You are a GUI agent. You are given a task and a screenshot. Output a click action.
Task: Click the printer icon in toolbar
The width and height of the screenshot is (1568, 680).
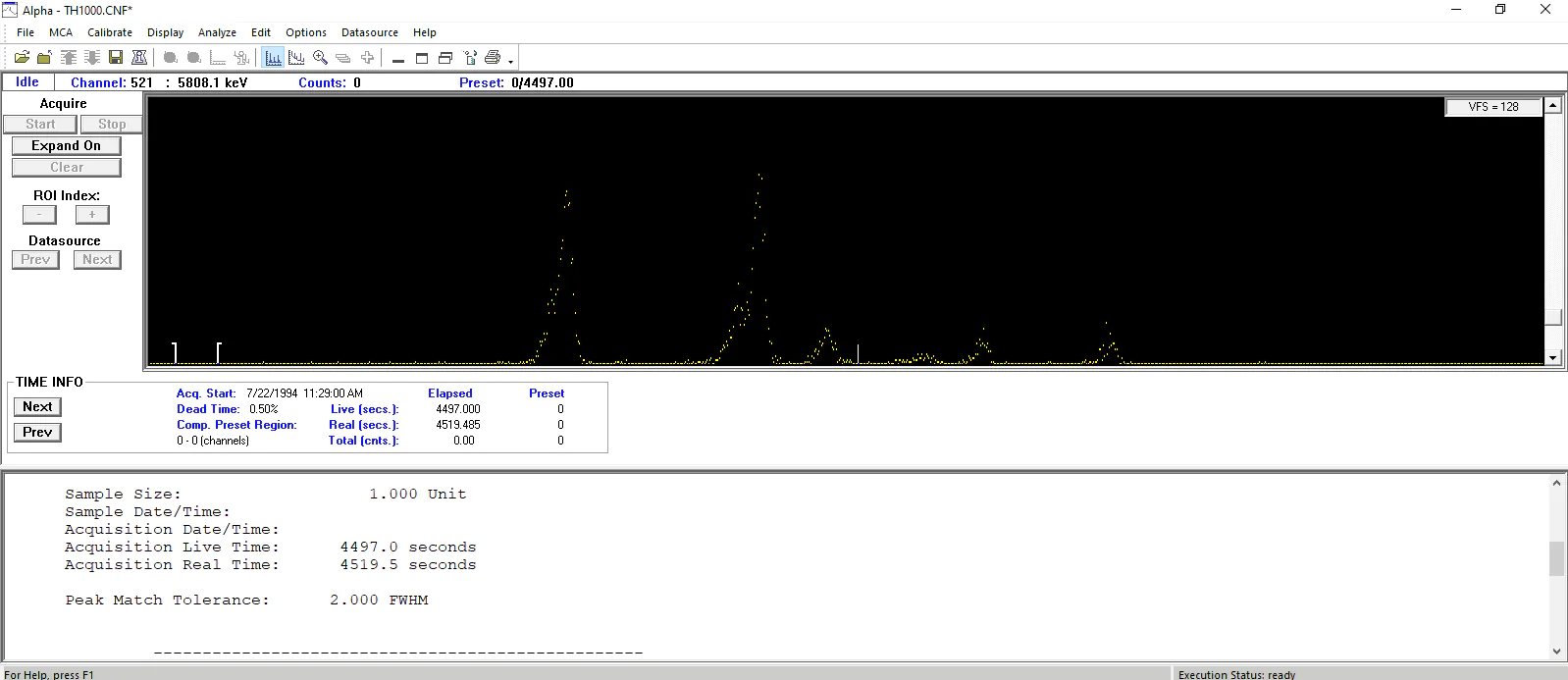493,58
